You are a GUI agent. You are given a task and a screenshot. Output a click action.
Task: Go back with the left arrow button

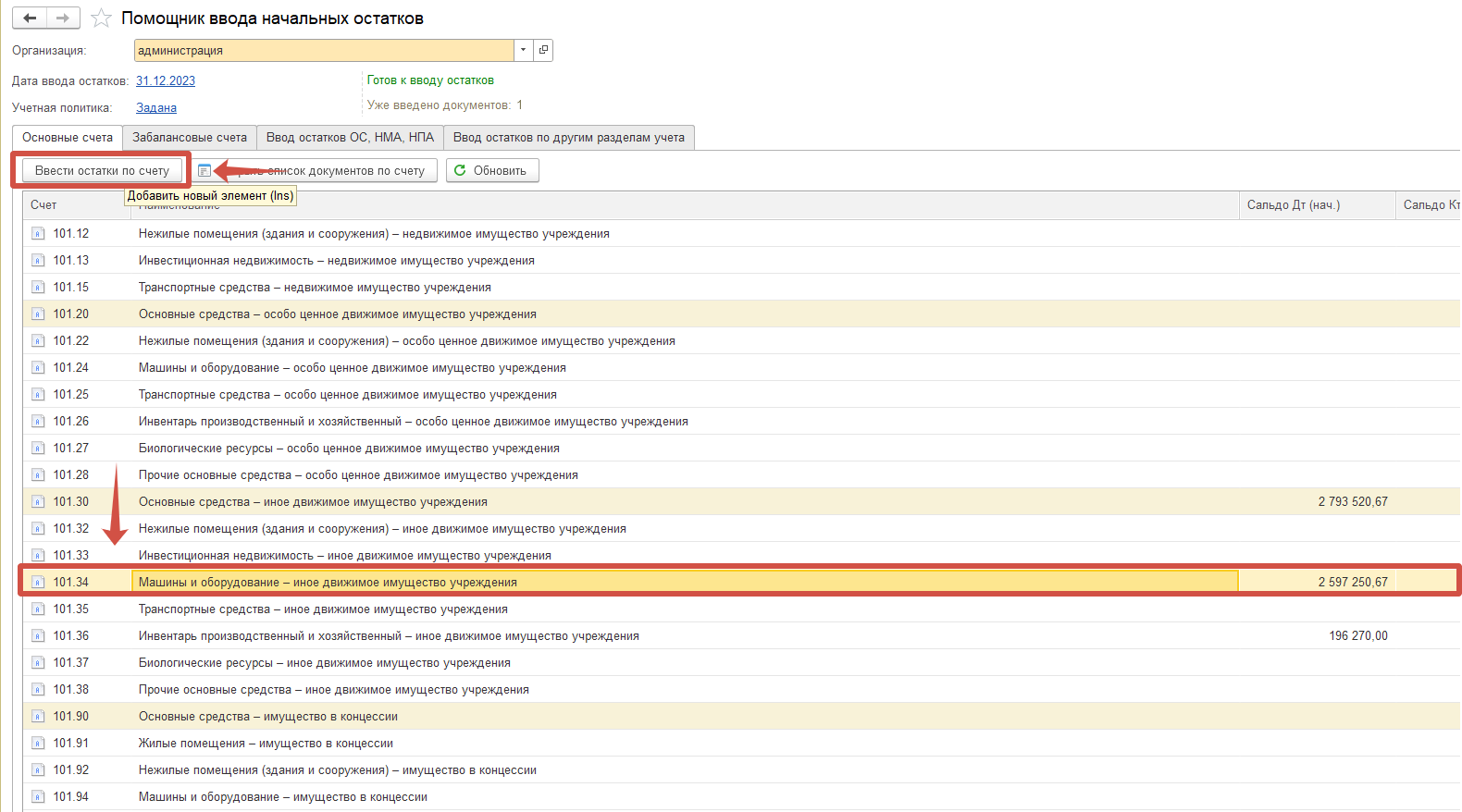pos(30,18)
